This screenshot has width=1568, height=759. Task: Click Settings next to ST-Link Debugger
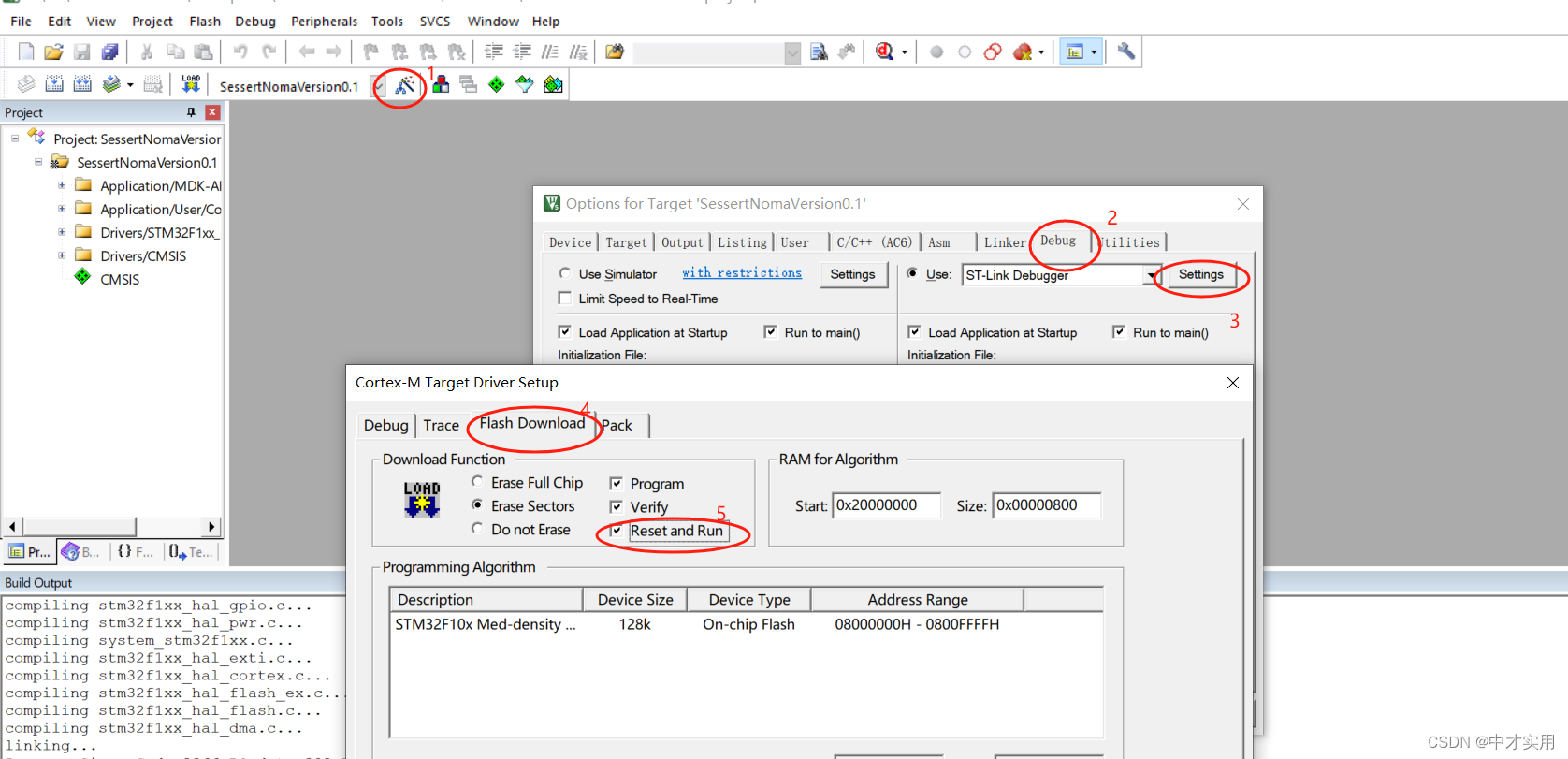(1200, 274)
